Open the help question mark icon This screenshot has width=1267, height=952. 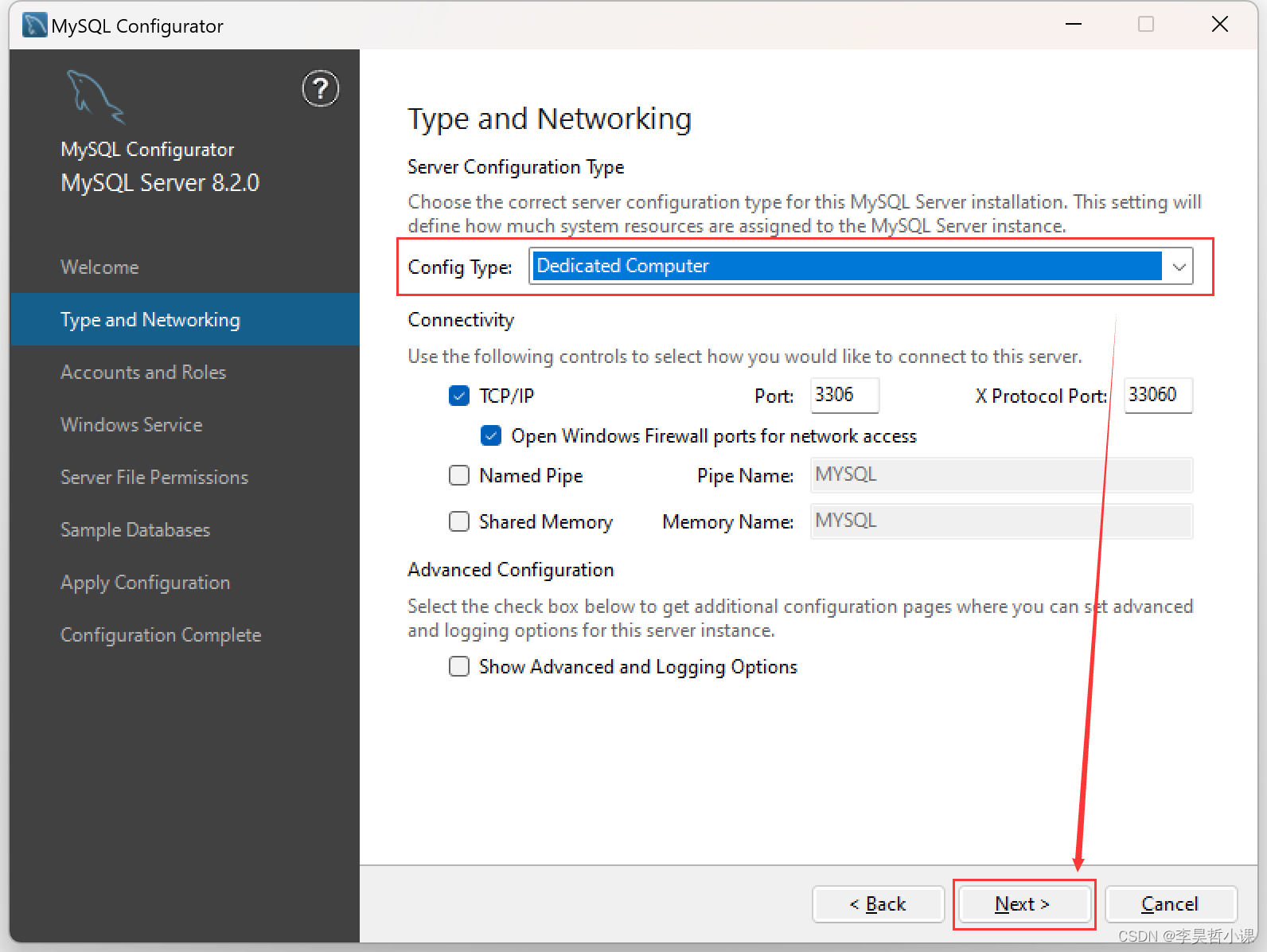click(x=321, y=88)
